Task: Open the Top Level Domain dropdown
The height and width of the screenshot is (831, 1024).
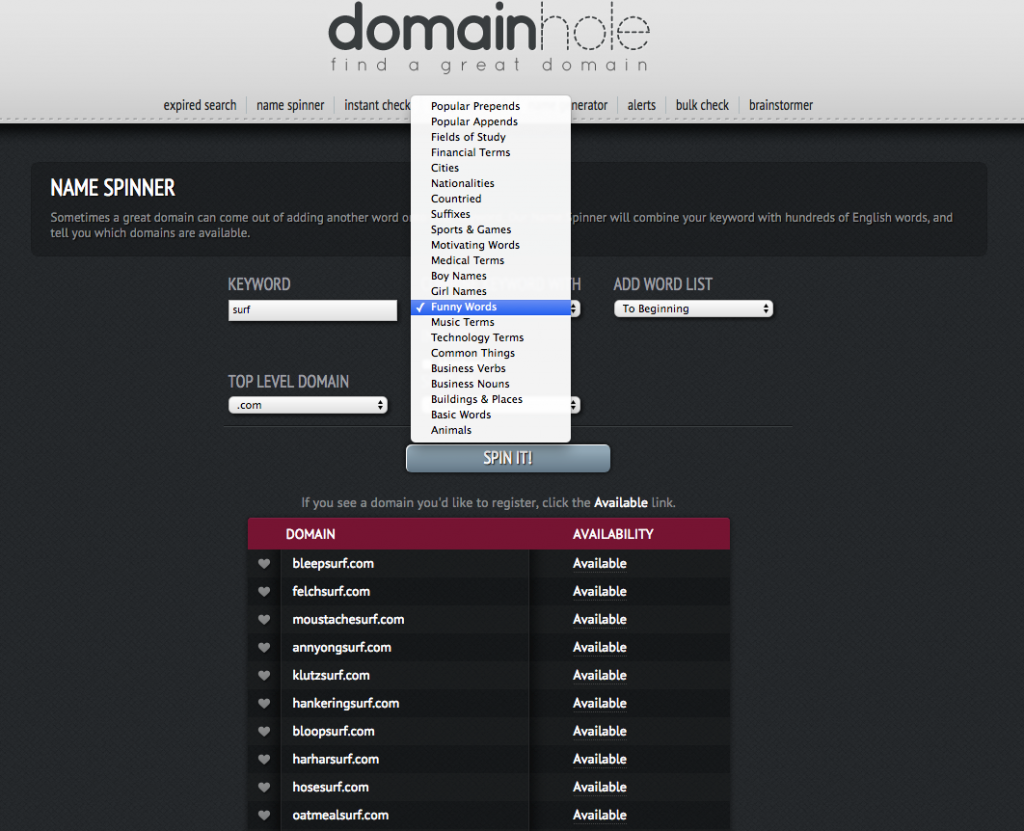Action: [x=308, y=405]
